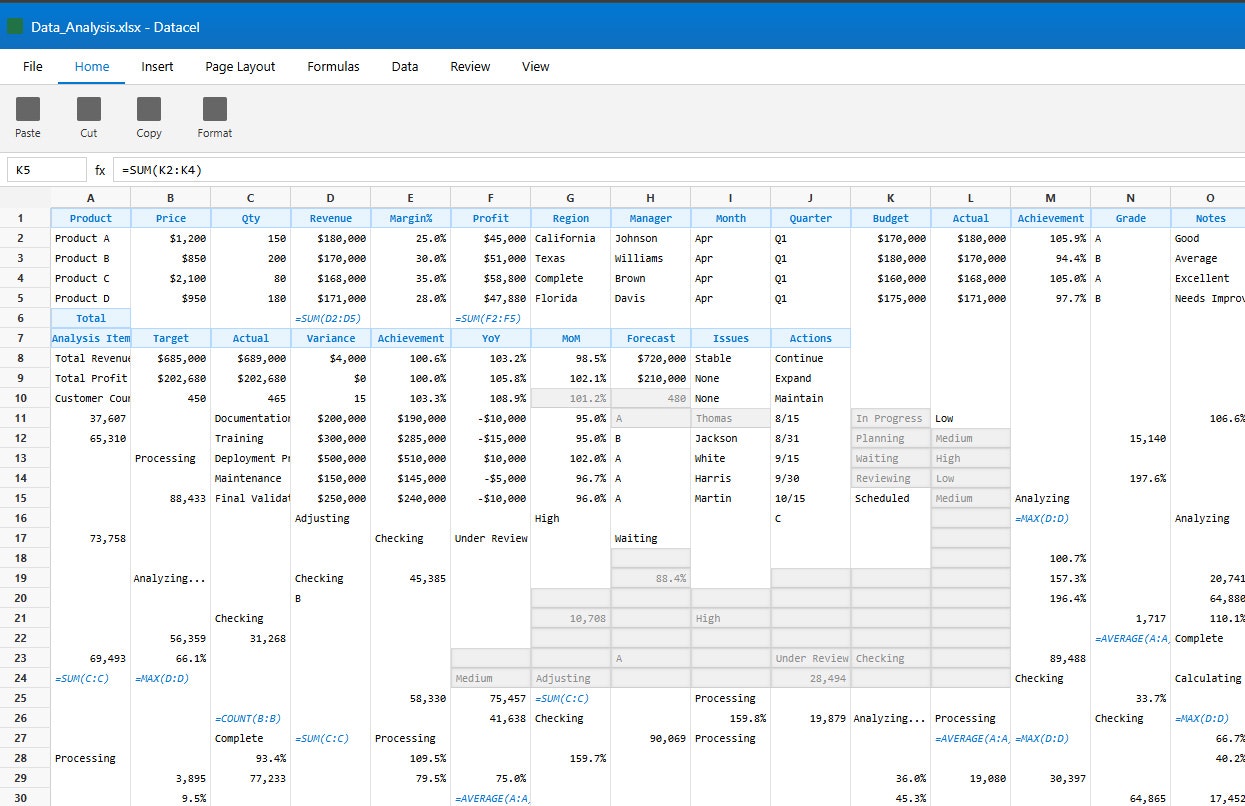The image size is (1245, 806).
Task: Select column K header
Action: 891,198
